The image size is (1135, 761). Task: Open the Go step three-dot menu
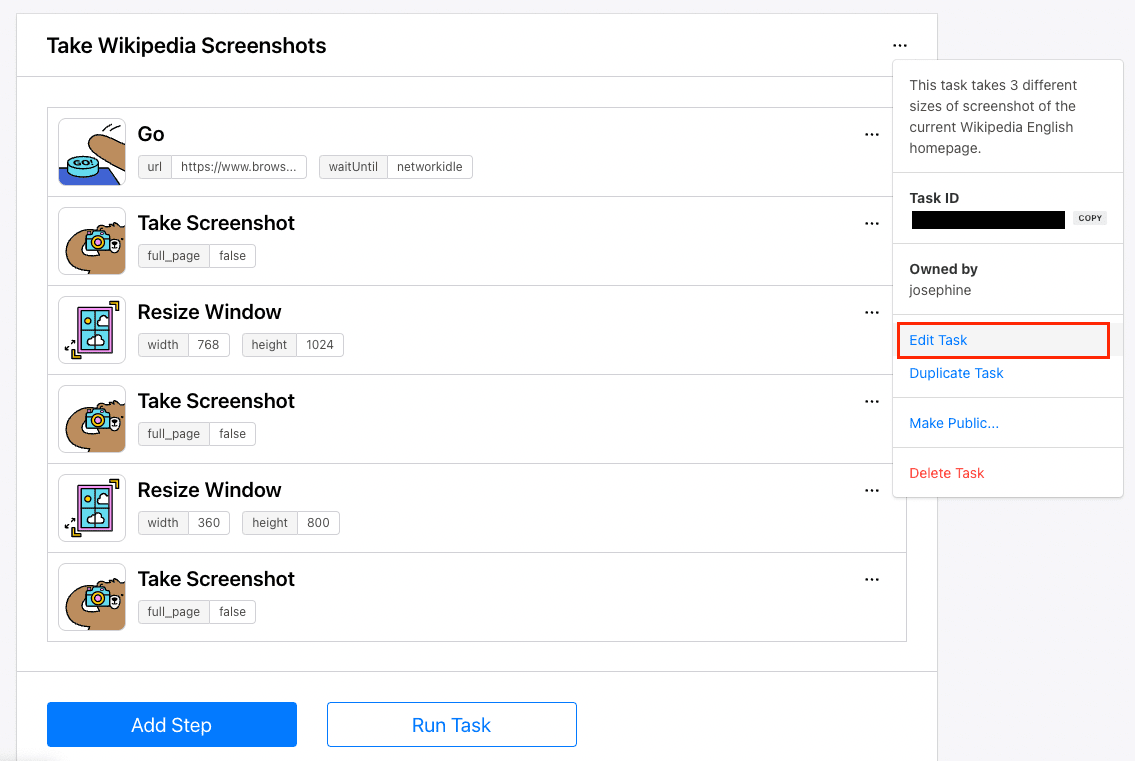pyautogui.click(x=872, y=134)
